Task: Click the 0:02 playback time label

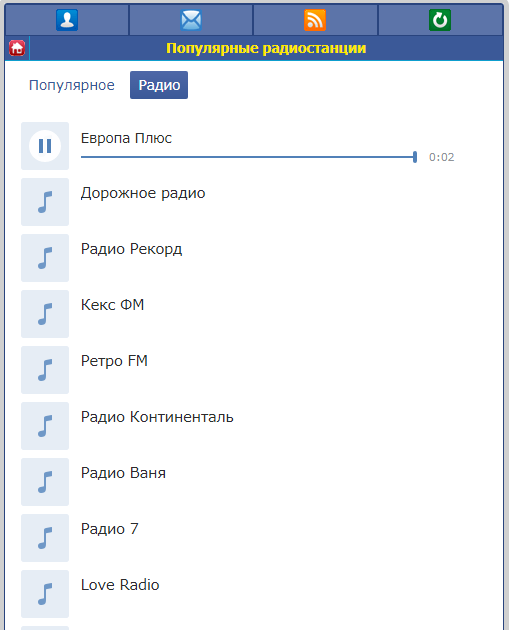Action: tap(442, 157)
